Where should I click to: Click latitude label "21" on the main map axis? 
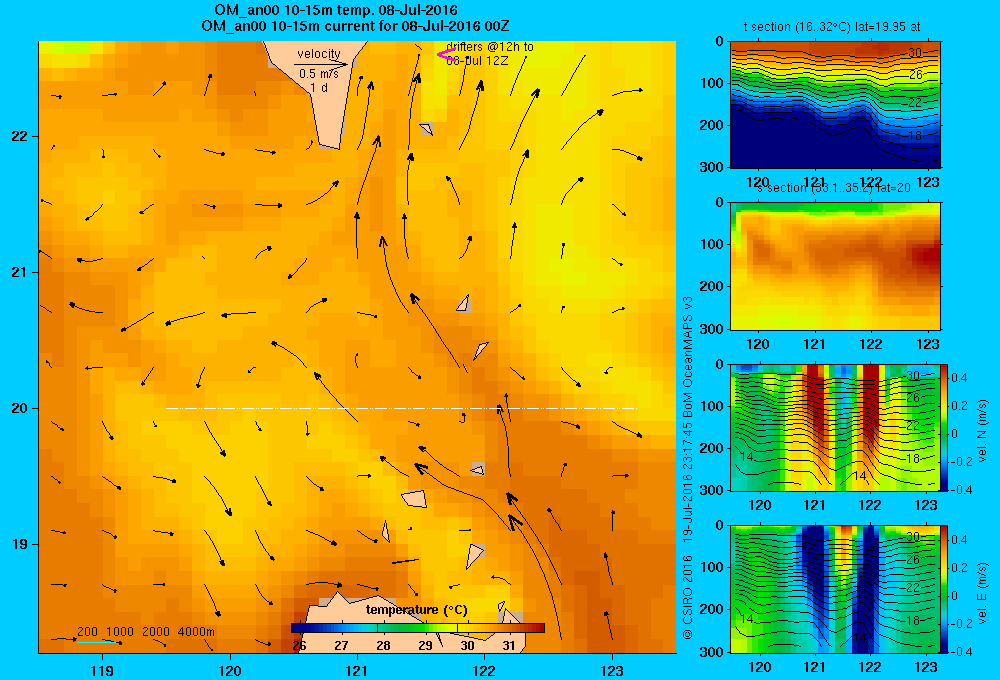click(19, 272)
